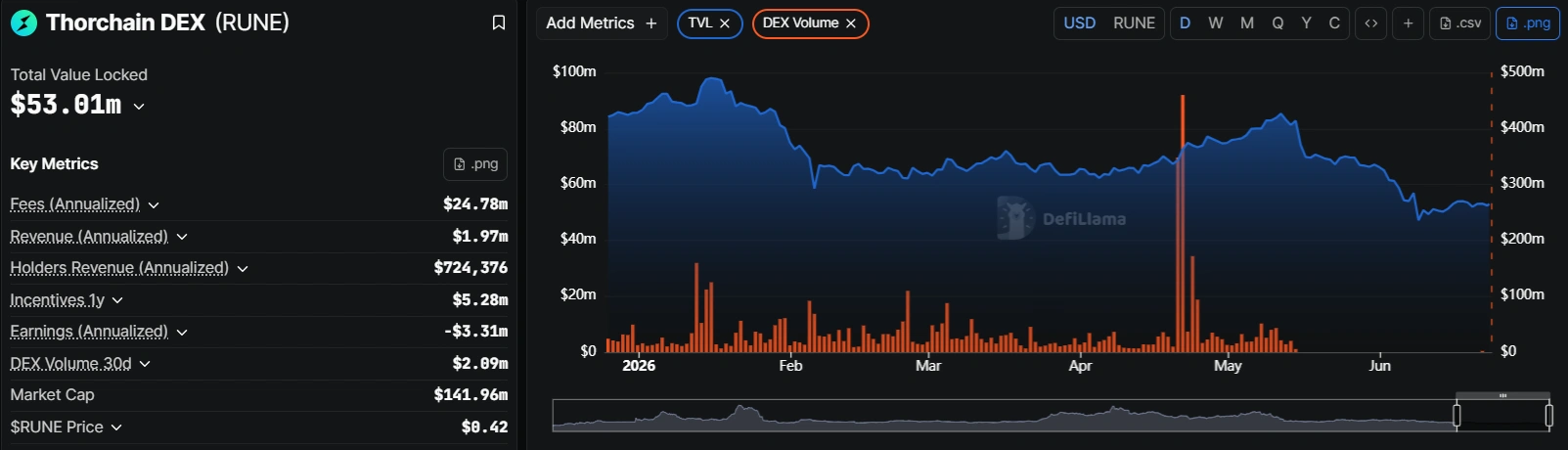Click the $24.78m fees value
1568x450 pixels.
tap(475, 204)
